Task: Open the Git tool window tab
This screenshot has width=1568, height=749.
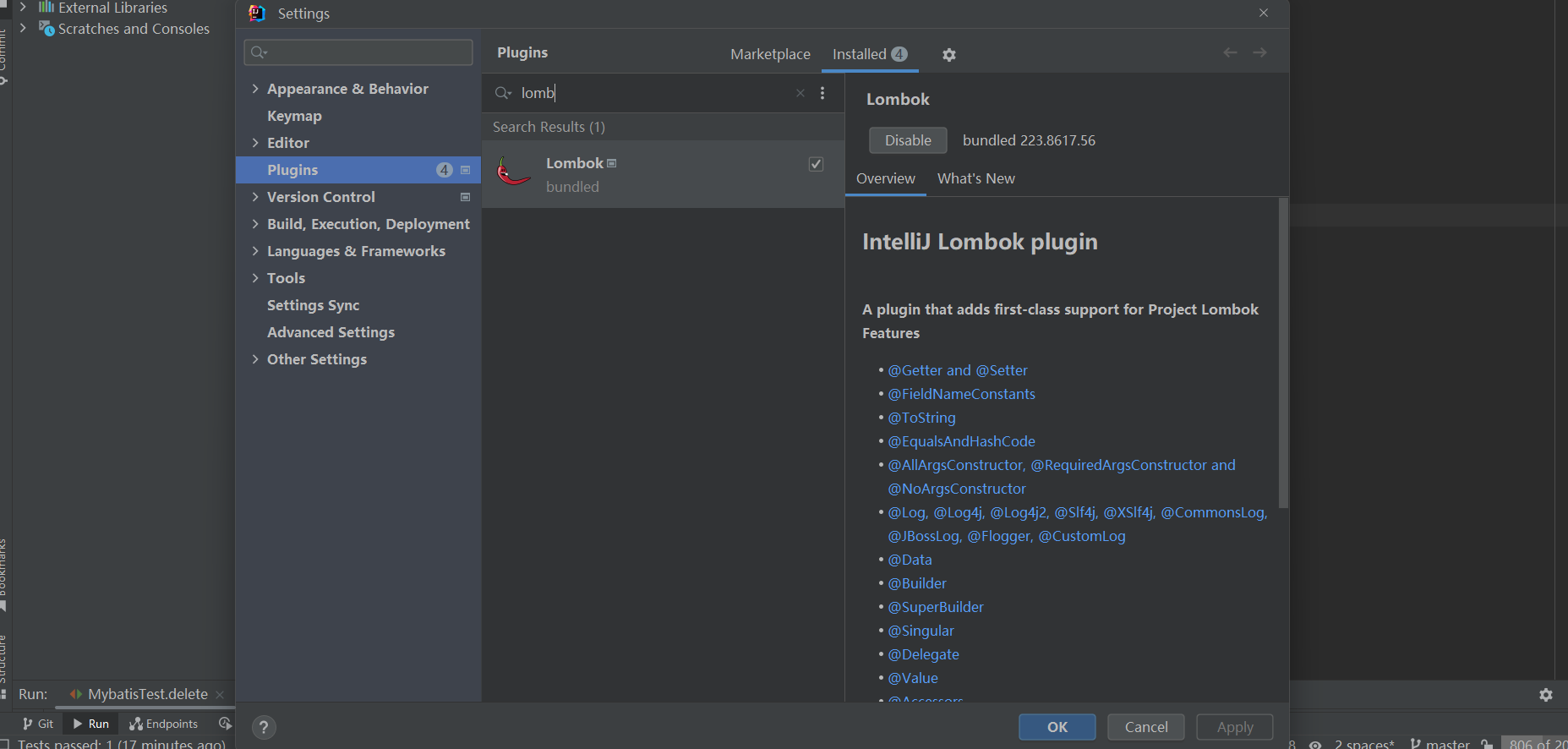Action: coord(38,724)
